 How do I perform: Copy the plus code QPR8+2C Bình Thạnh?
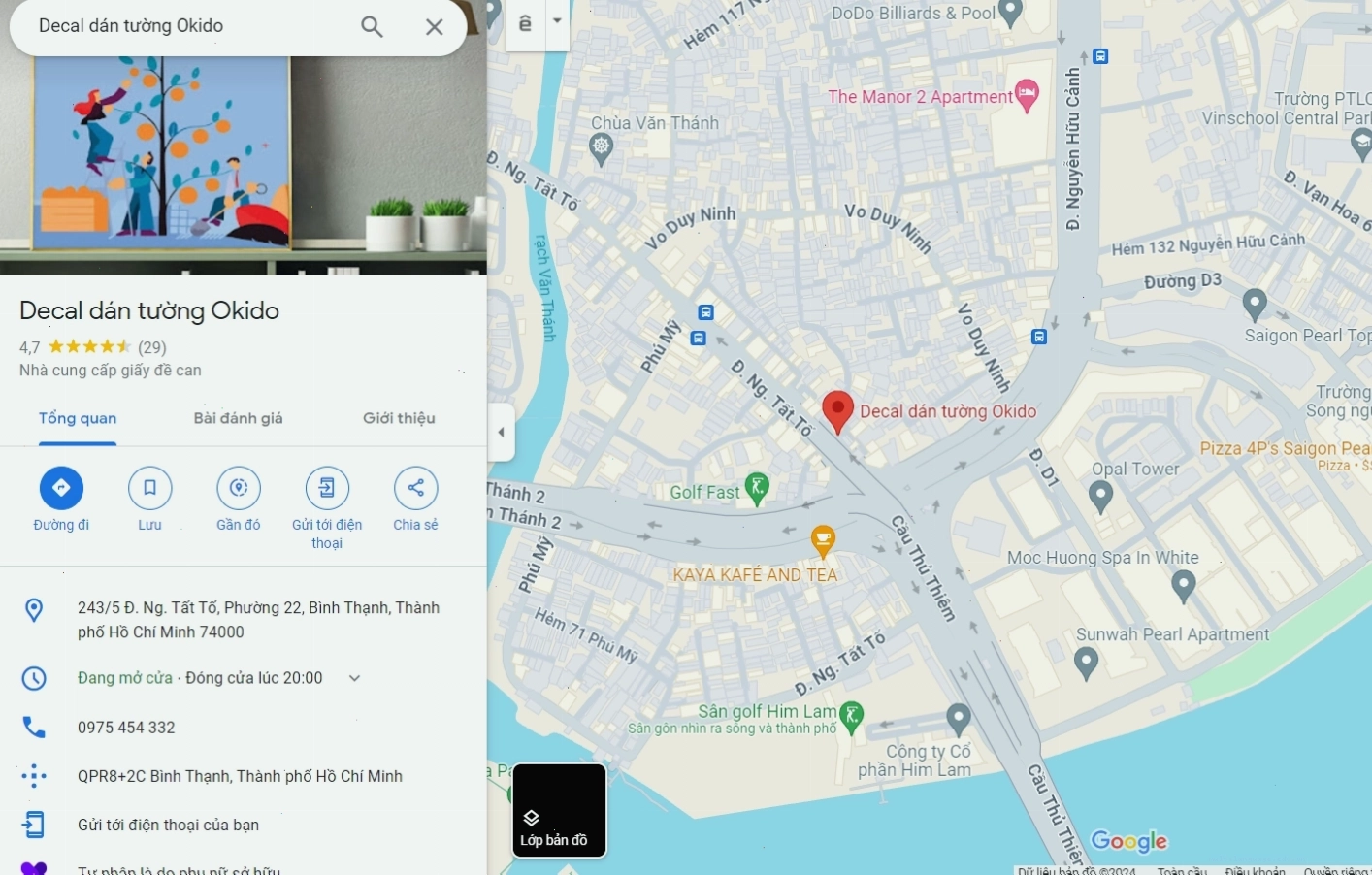[x=240, y=776]
